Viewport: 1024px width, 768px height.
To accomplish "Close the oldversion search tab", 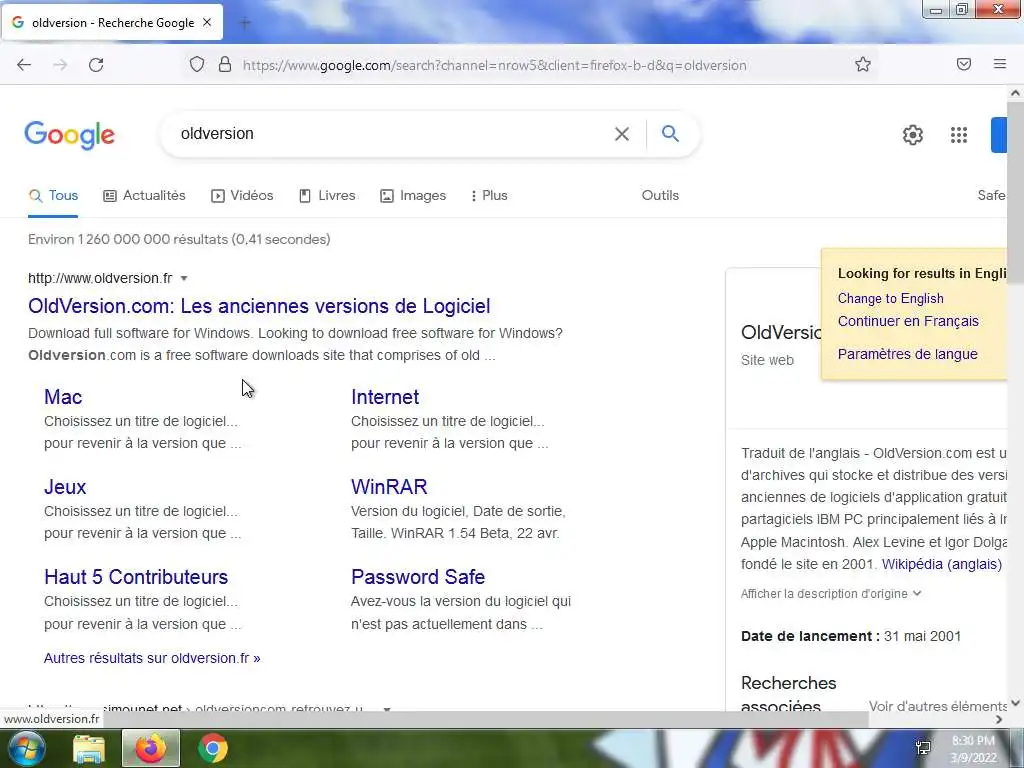I will pyautogui.click(x=207, y=22).
